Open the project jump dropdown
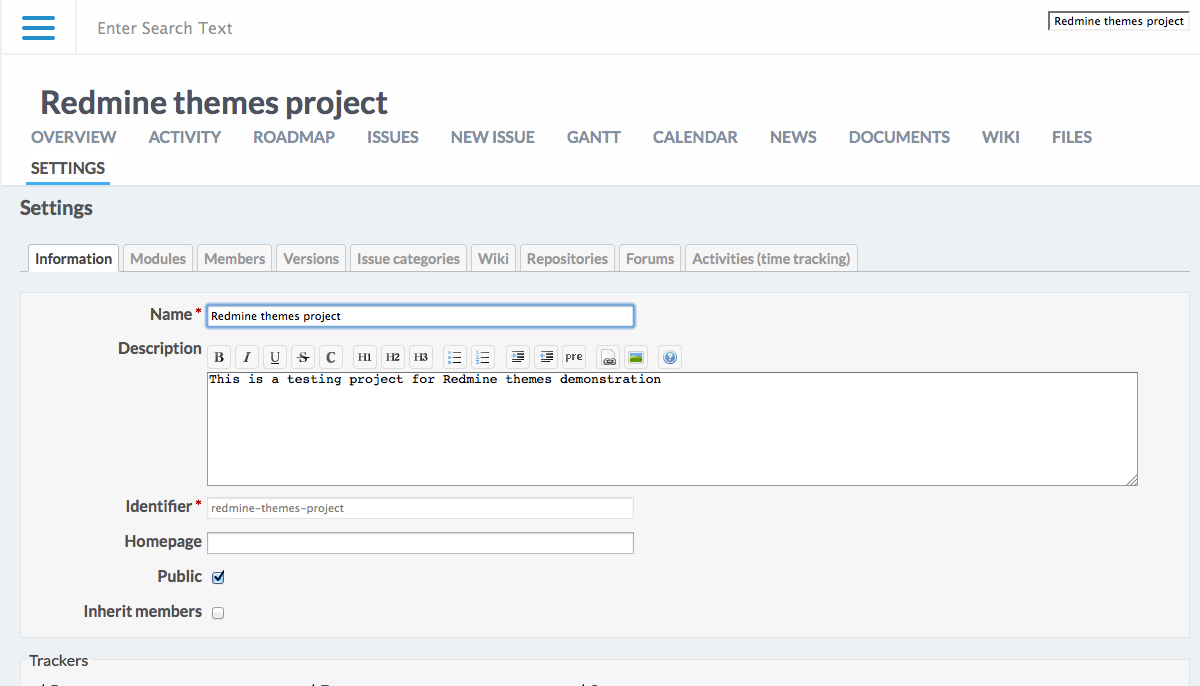Image resolution: width=1200 pixels, height=686 pixels. (1119, 21)
